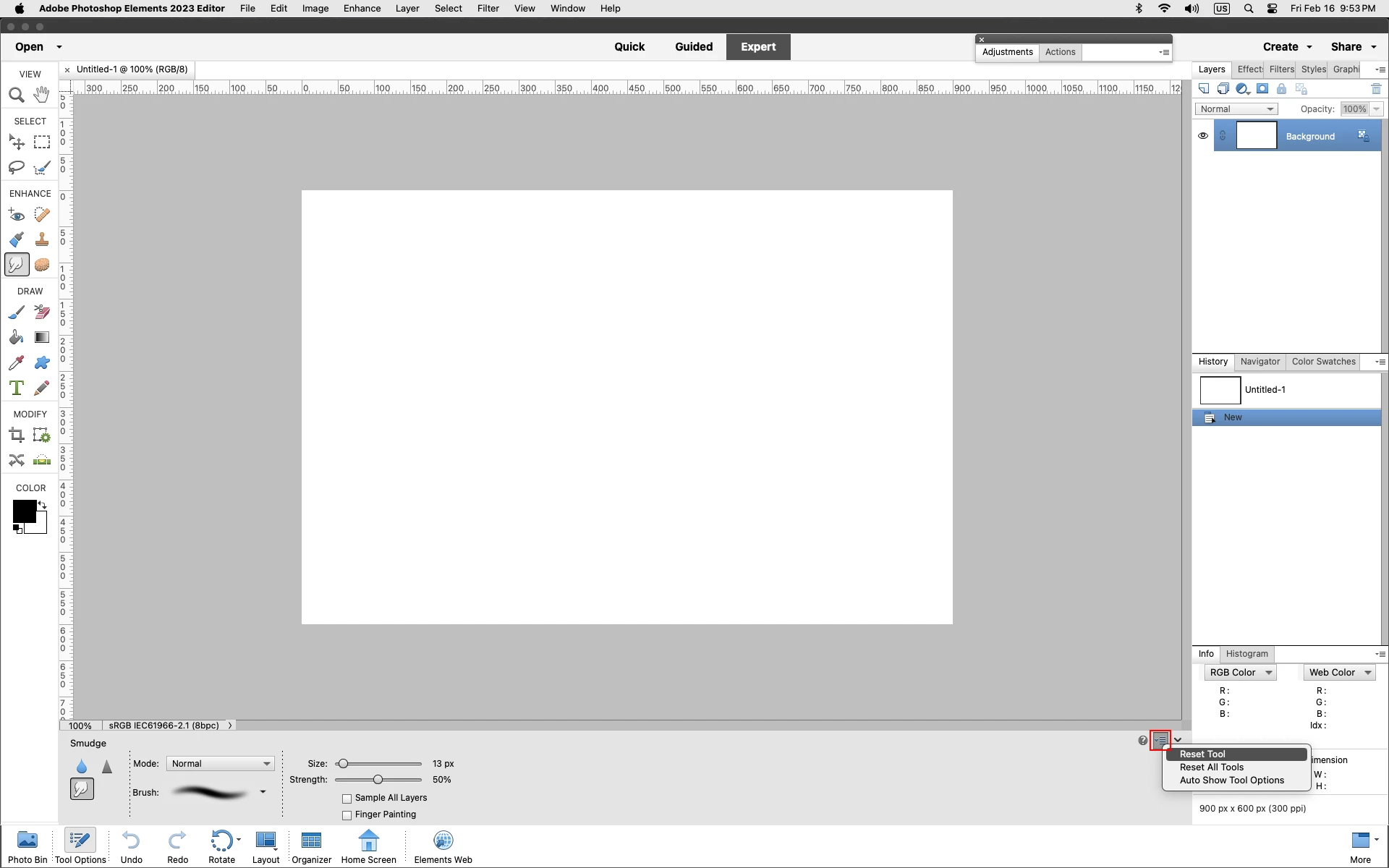Enable Finger Painting checkbox
Screen dimensions: 1389x868
pyautogui.click(x=347, y=815)
